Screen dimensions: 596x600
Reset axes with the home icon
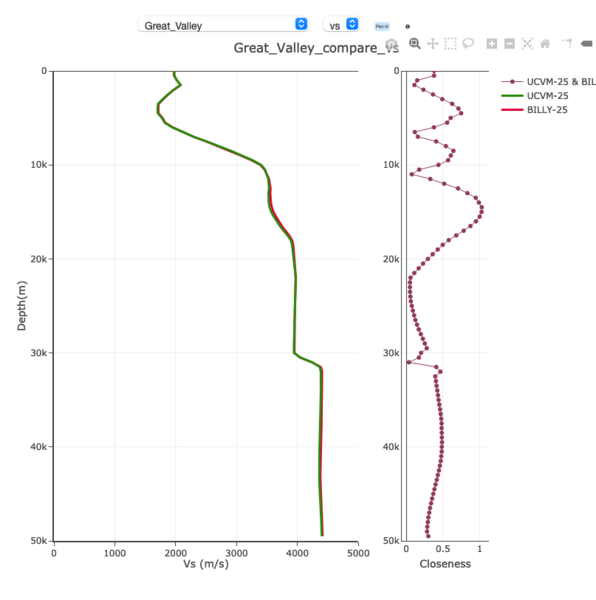click(545, 44)
